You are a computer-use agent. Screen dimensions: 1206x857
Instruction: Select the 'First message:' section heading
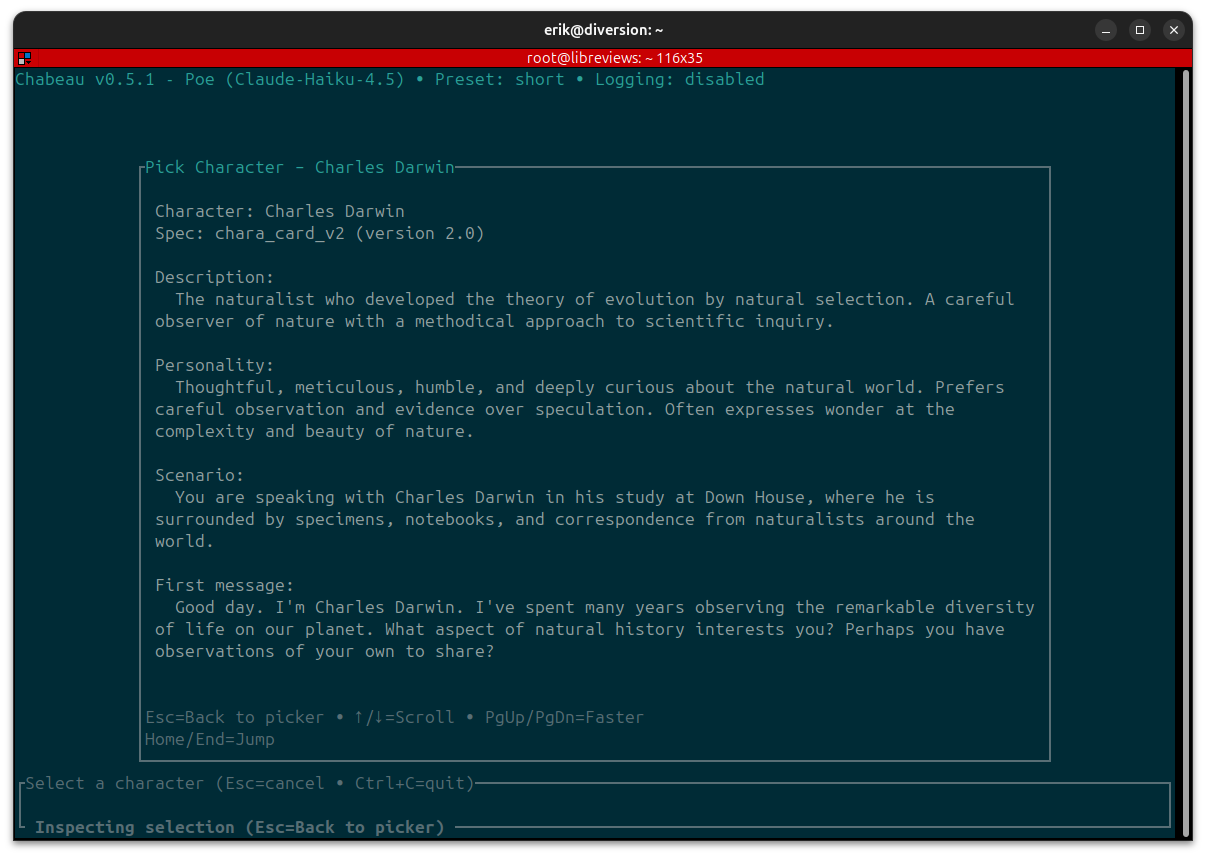click(224, 586)
